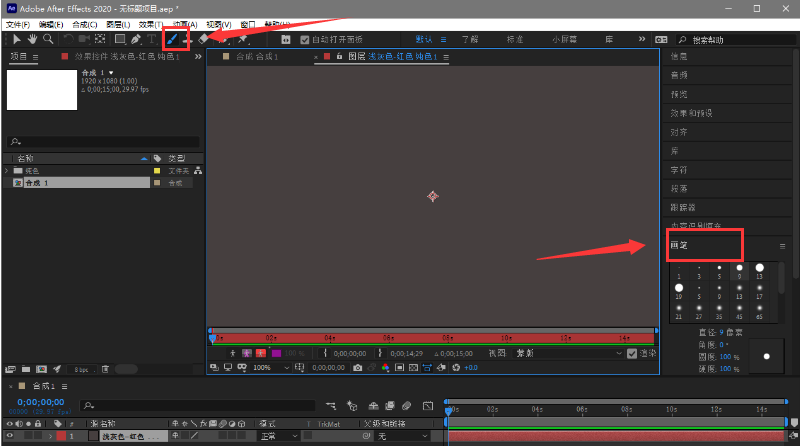
Task: Click the Selection arrow tool
Action: [x=17, y=39]
